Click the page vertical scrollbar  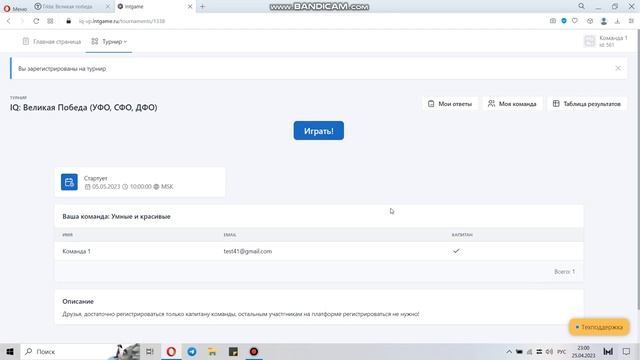point(638,169)
